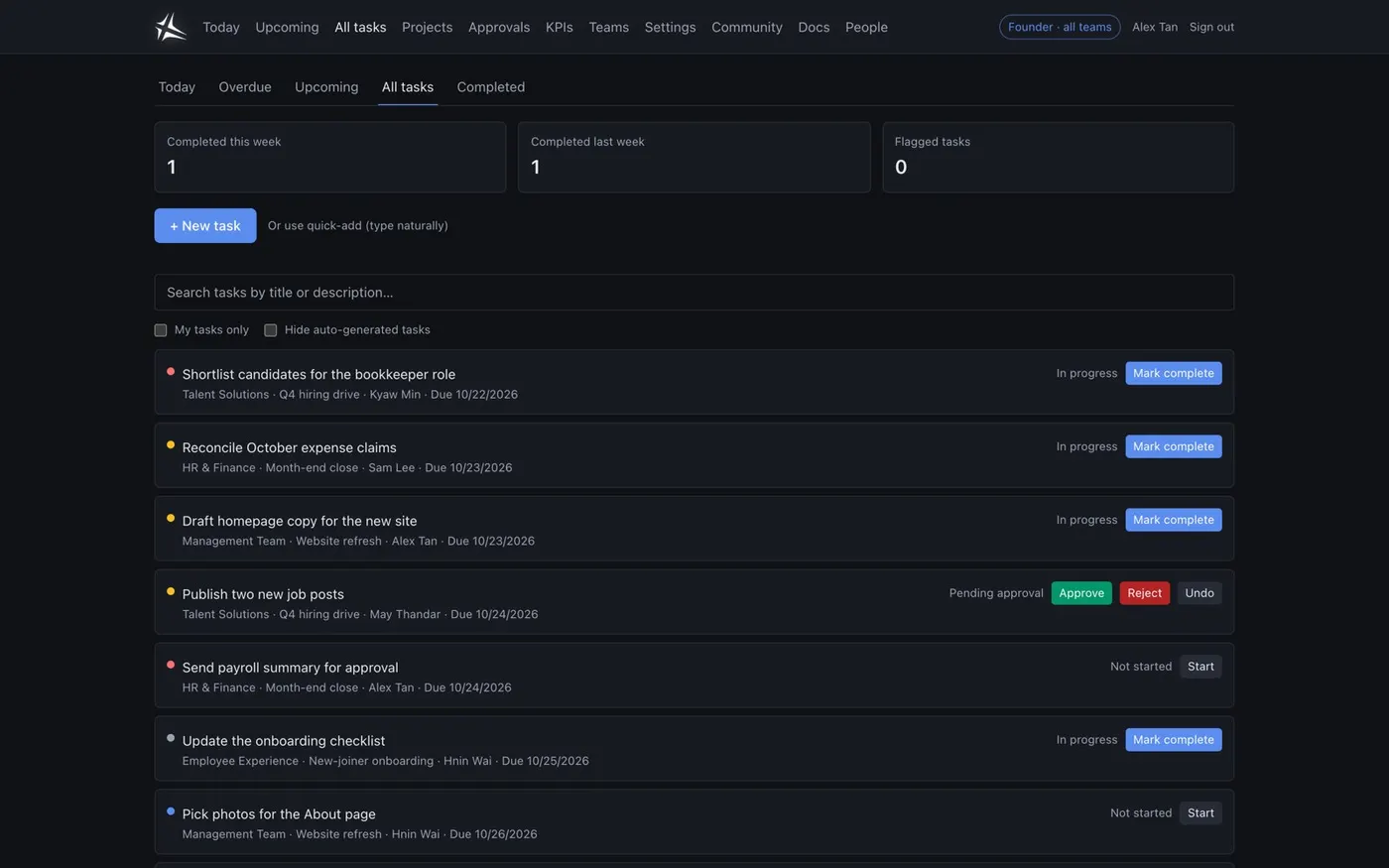This screenshot has height=868, width=1389.
Task: Open task Send payroll summary for approval
Action: (x=290, y=668)
